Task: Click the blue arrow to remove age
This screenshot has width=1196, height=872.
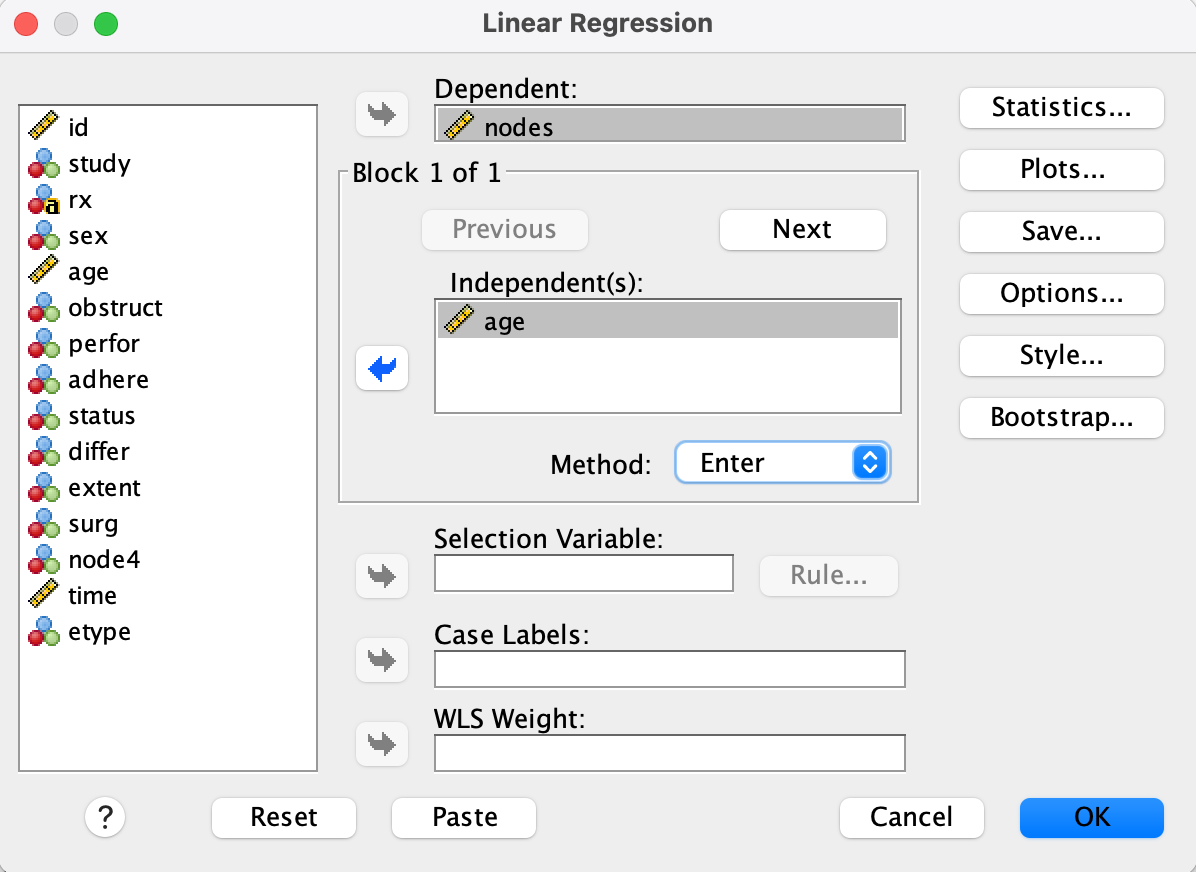Action: tap(382, 370)
